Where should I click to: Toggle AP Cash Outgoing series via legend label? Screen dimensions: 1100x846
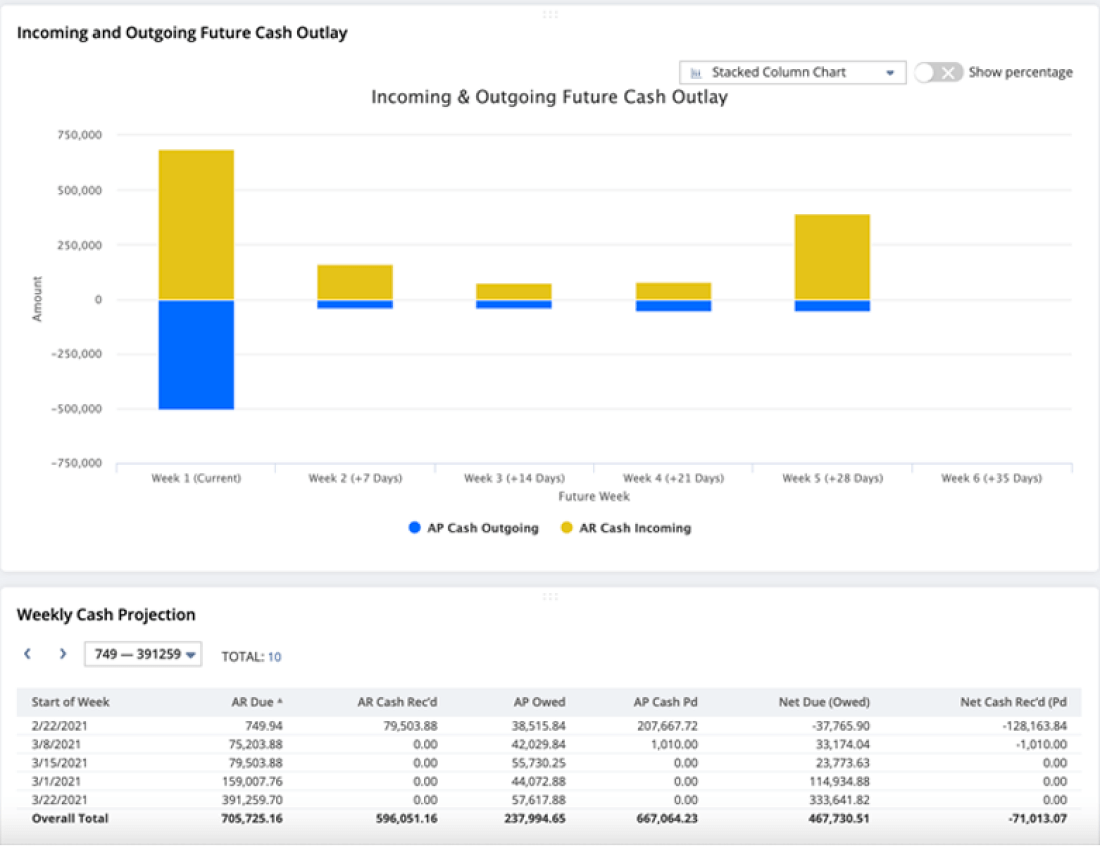point(482,528)
